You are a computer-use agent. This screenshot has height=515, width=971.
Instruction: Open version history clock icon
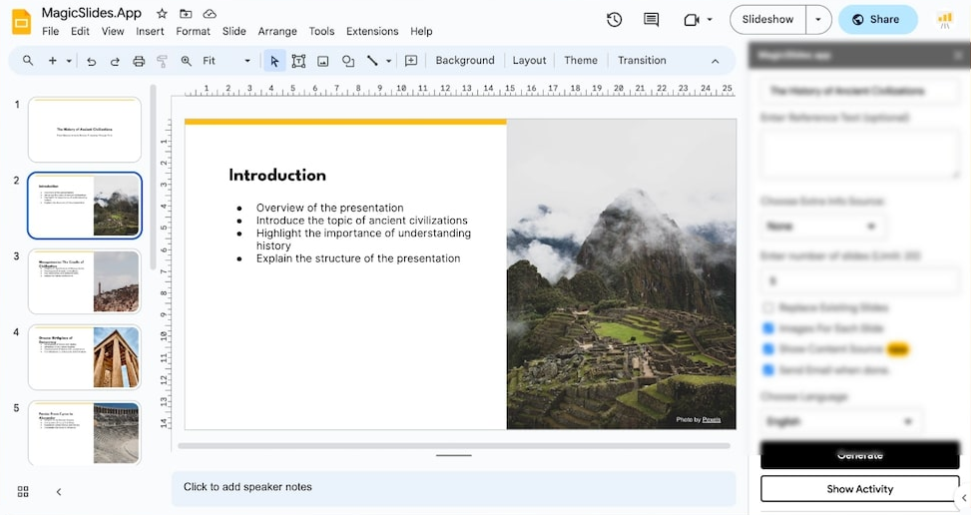tap(614, 20)
